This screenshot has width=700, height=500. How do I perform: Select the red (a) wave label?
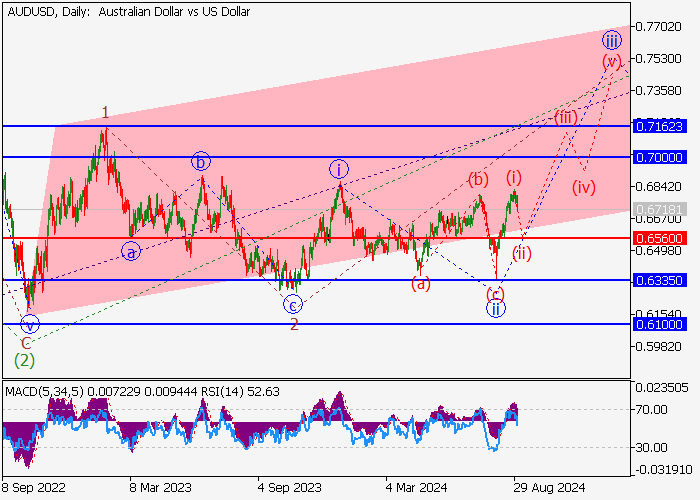point(421,283)
